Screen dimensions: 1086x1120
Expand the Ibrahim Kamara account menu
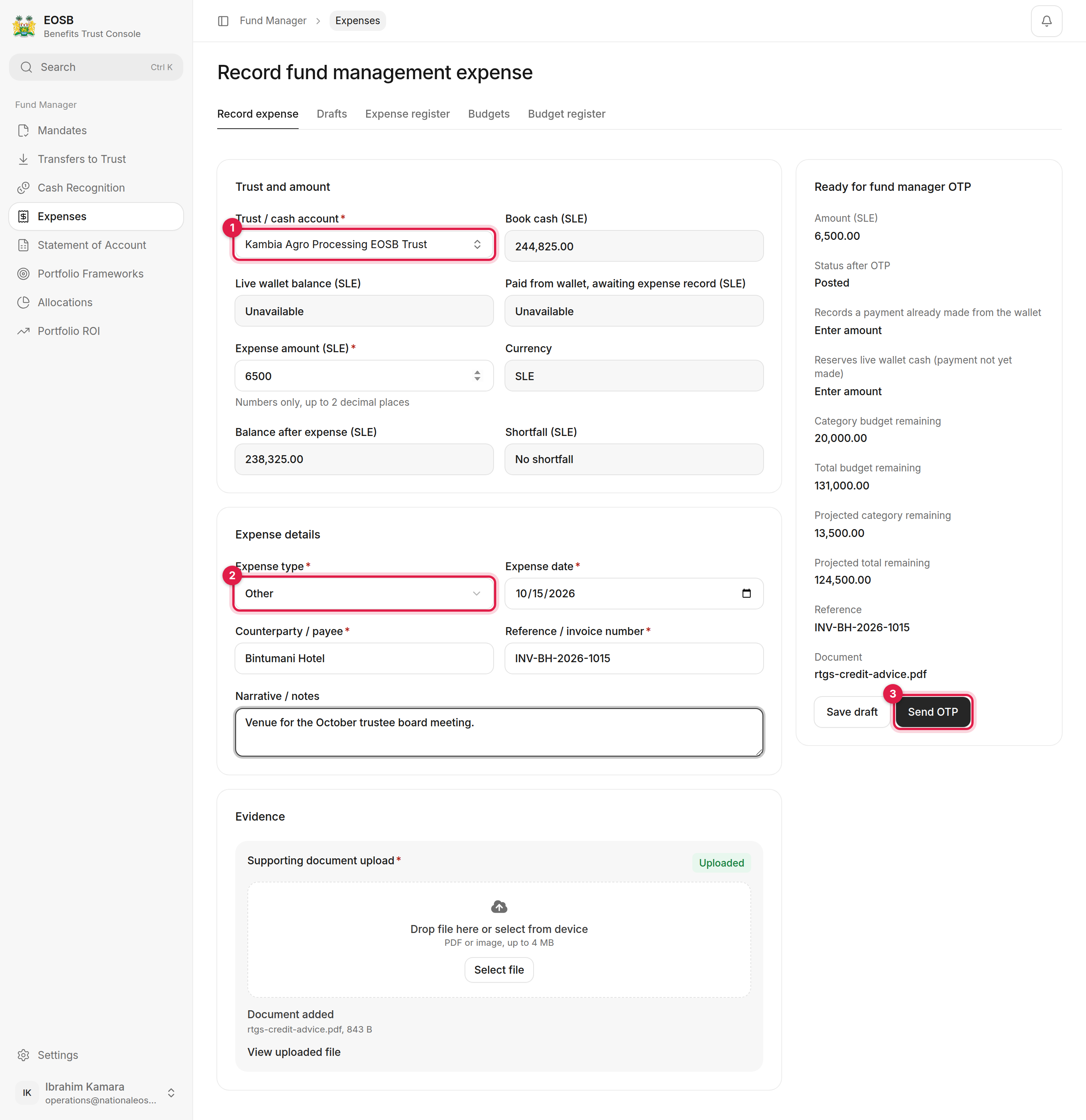click(171, 1092)
